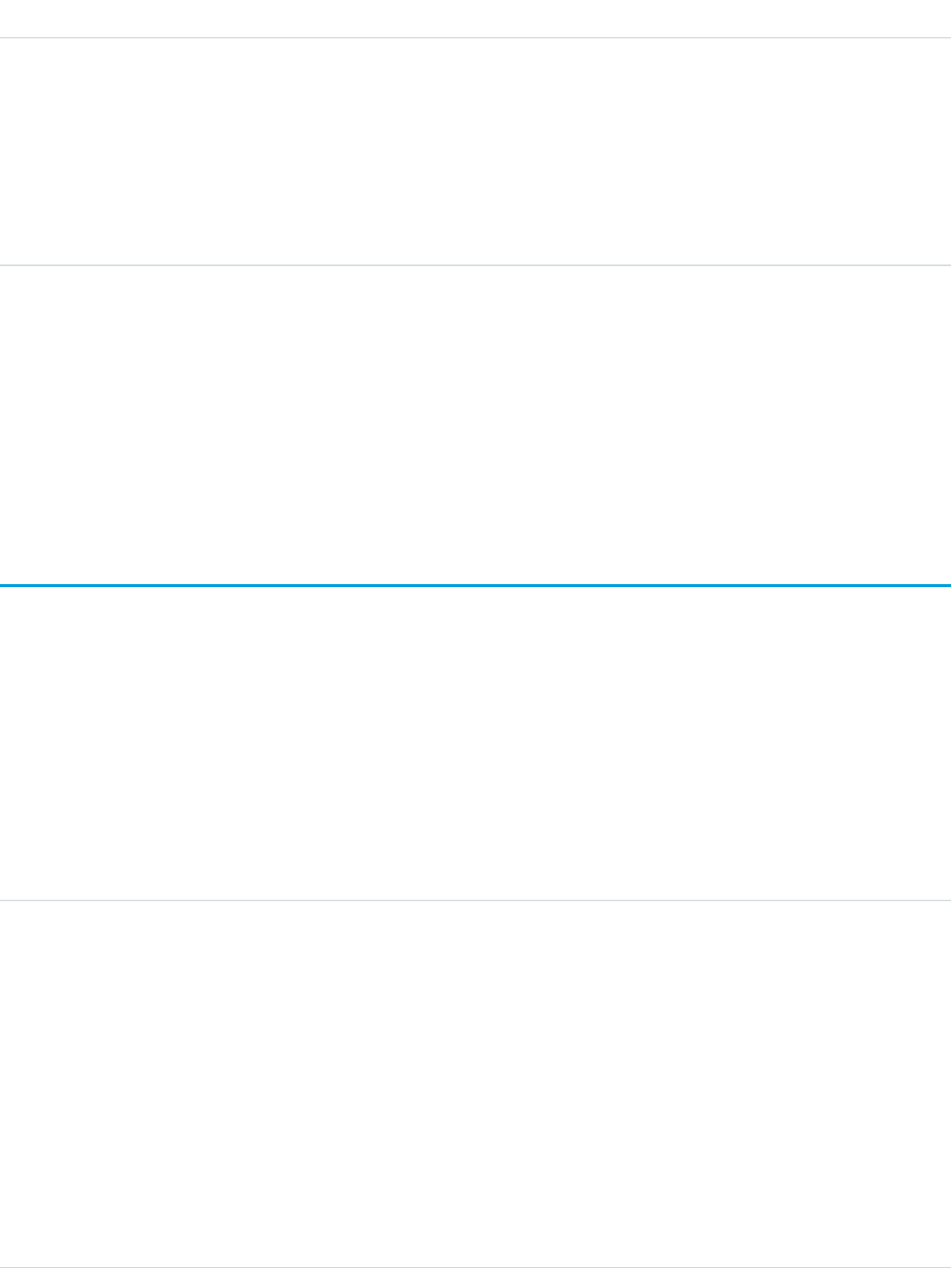
Task: Click left end of gray line under blue divider
Action: tap(5, 900)
